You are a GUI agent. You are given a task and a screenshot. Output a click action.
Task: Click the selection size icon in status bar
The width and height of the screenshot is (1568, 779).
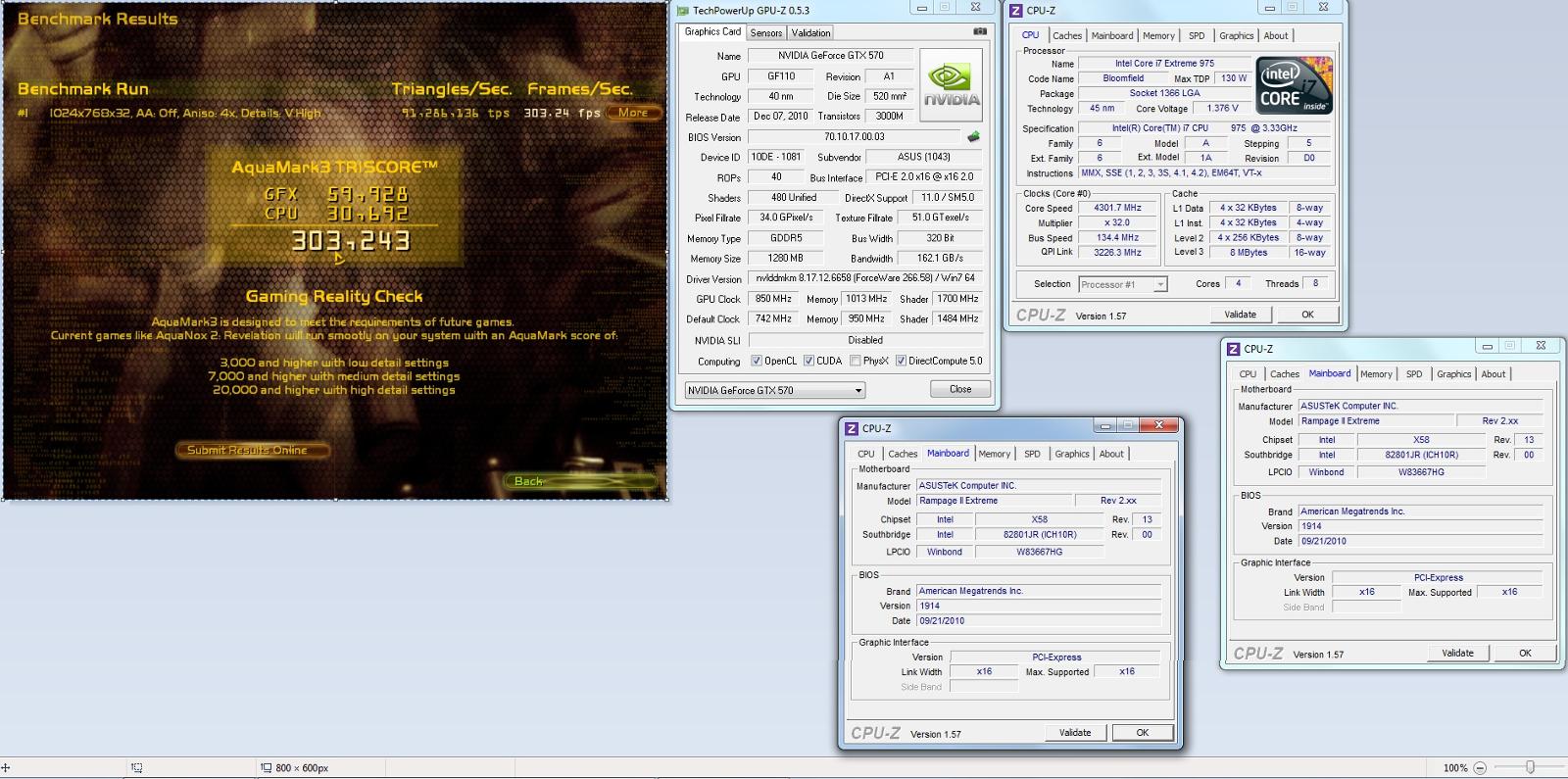pyautogui.click(x=266, y=767)
